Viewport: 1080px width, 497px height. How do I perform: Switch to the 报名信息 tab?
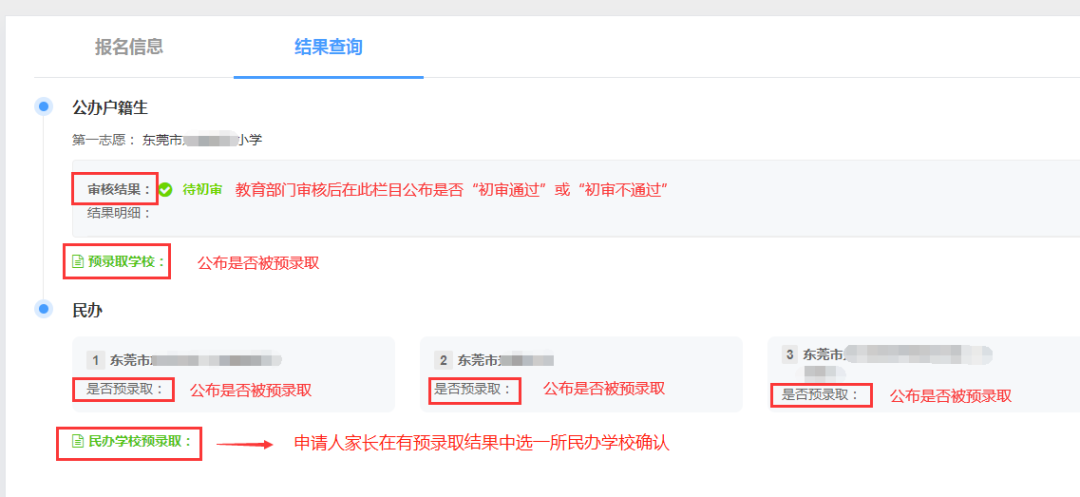(x=129, y=46)
